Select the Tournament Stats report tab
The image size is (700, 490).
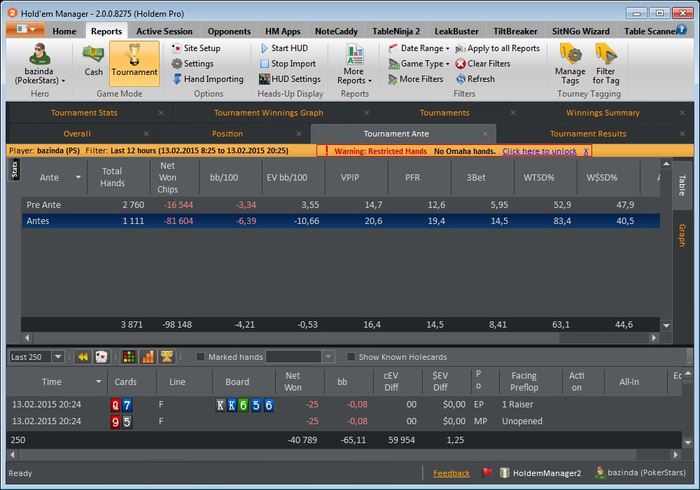(84, 113)
